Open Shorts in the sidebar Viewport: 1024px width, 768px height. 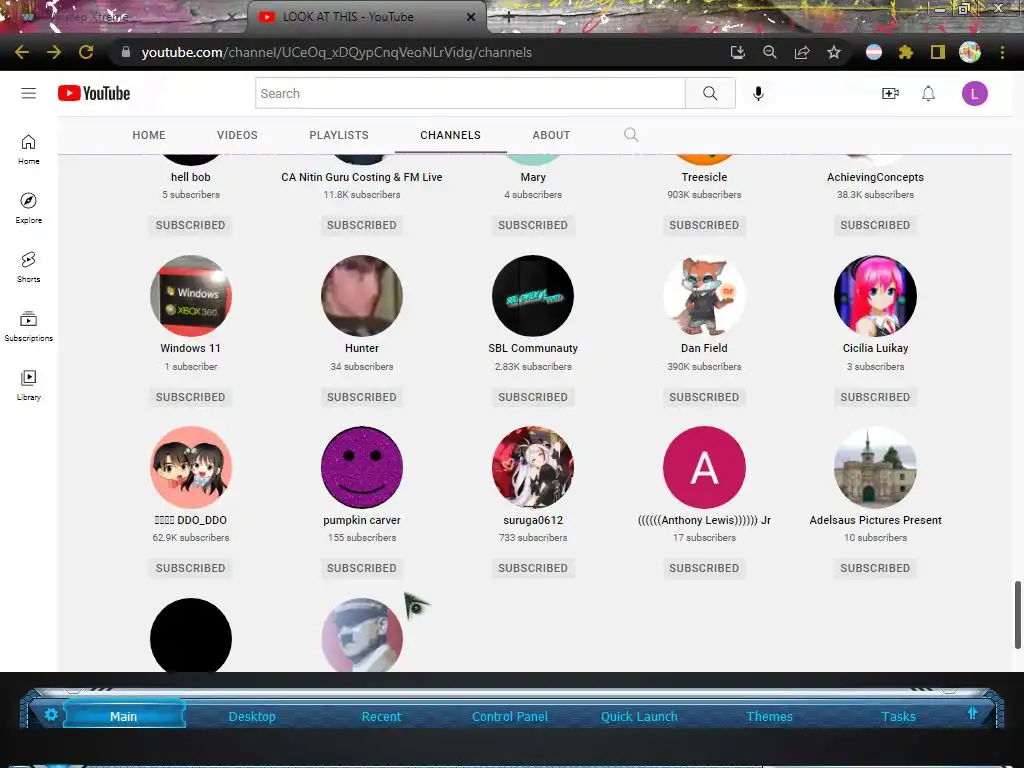point(28,267)
